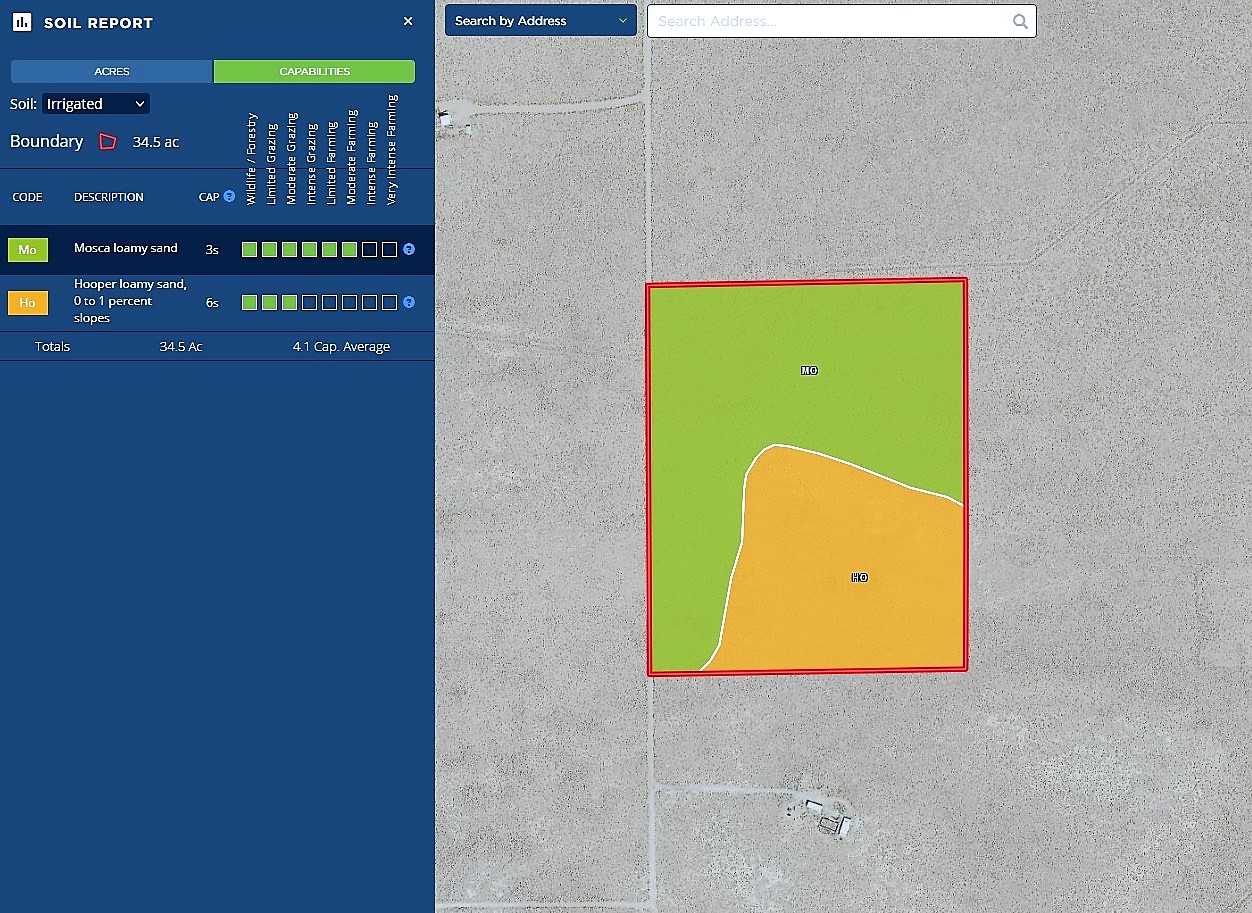Open the Soil Irrigated dropdown

(x=96, y=104)
